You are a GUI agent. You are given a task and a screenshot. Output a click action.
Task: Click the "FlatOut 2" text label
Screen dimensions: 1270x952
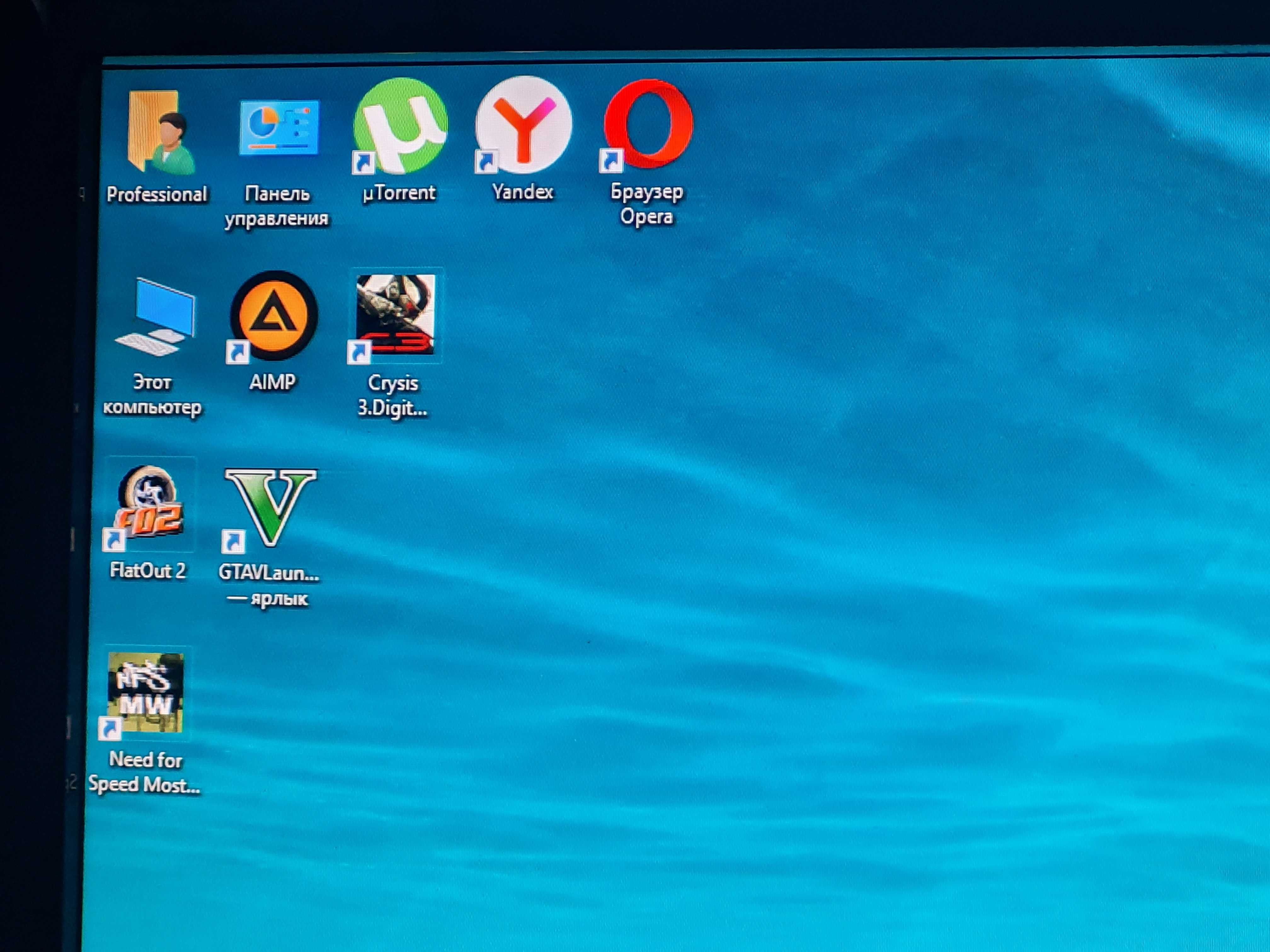148,570
